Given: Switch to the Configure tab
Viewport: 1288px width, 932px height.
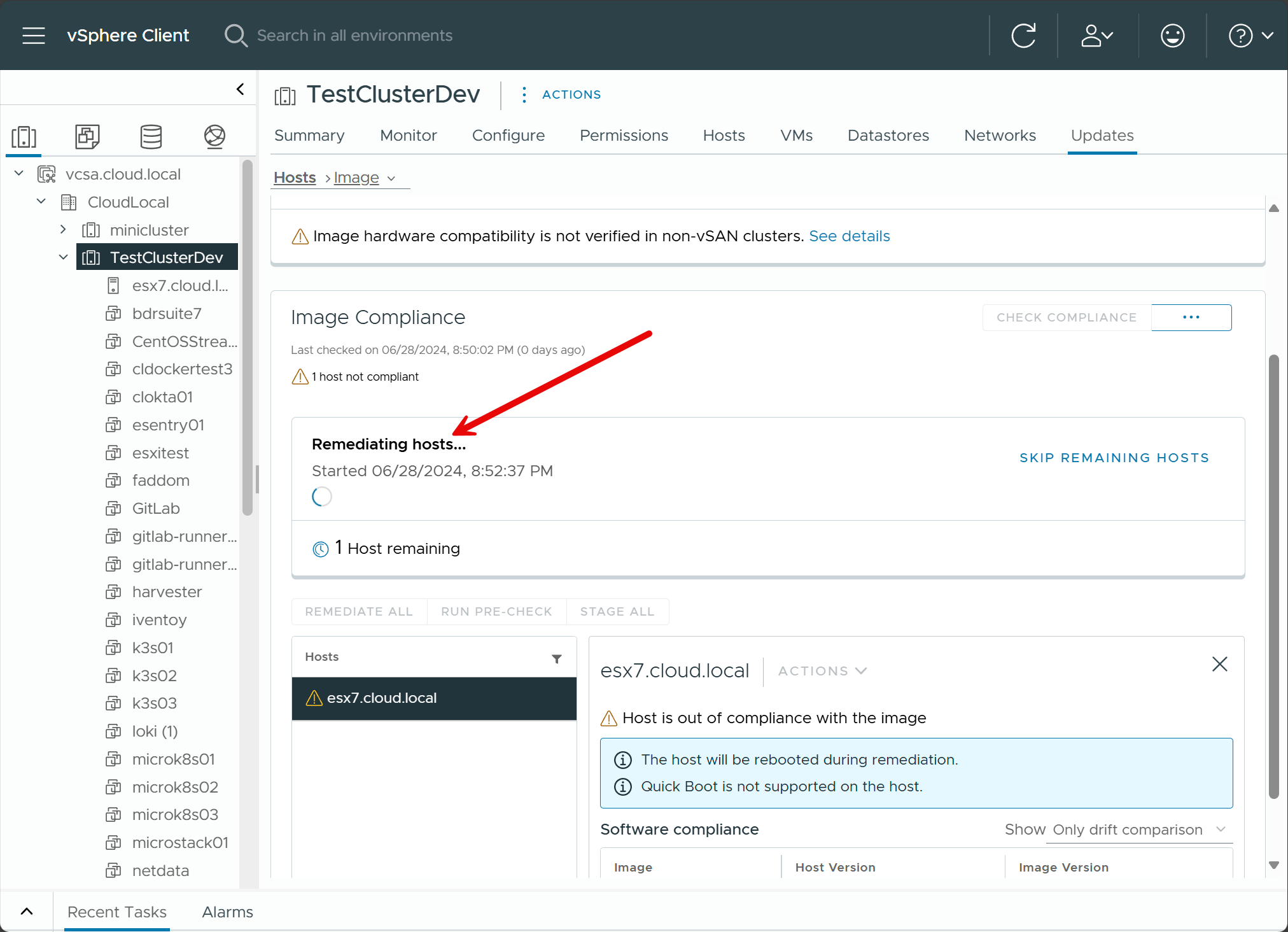Looking at the screenshot, I should 508,136.
